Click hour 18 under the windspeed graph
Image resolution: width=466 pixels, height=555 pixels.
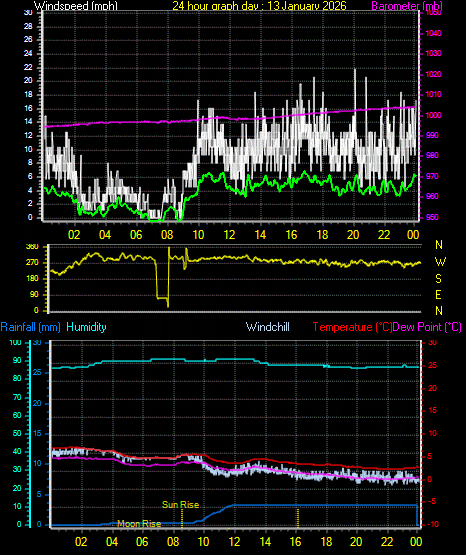coord(322,234)
